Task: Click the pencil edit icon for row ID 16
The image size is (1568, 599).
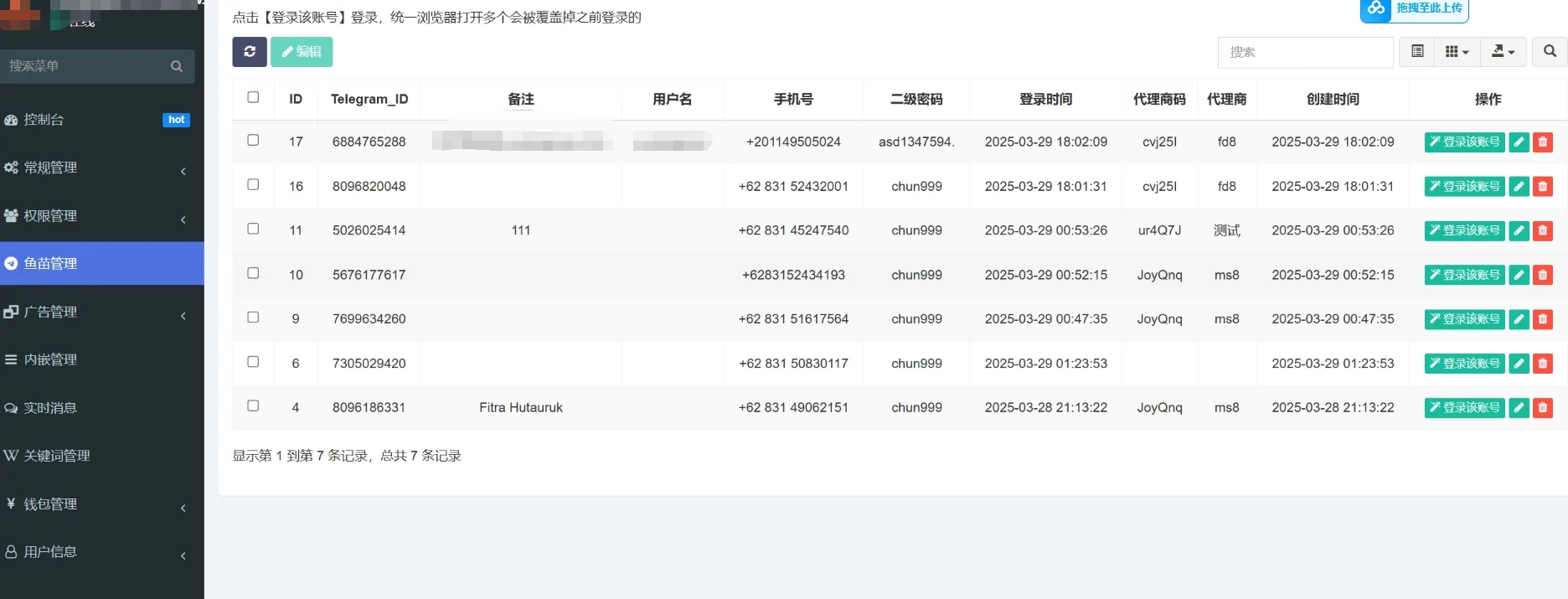Action: pos(1519,186)
